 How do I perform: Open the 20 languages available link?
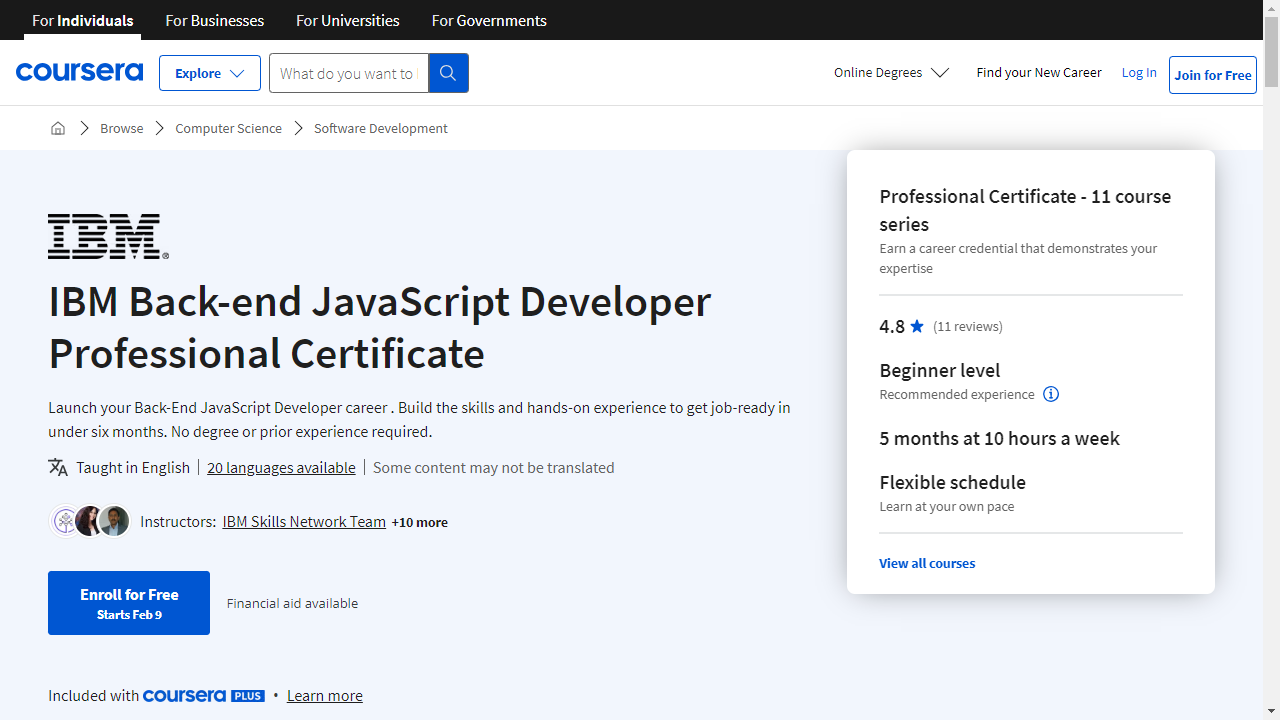tap(281, 468)
